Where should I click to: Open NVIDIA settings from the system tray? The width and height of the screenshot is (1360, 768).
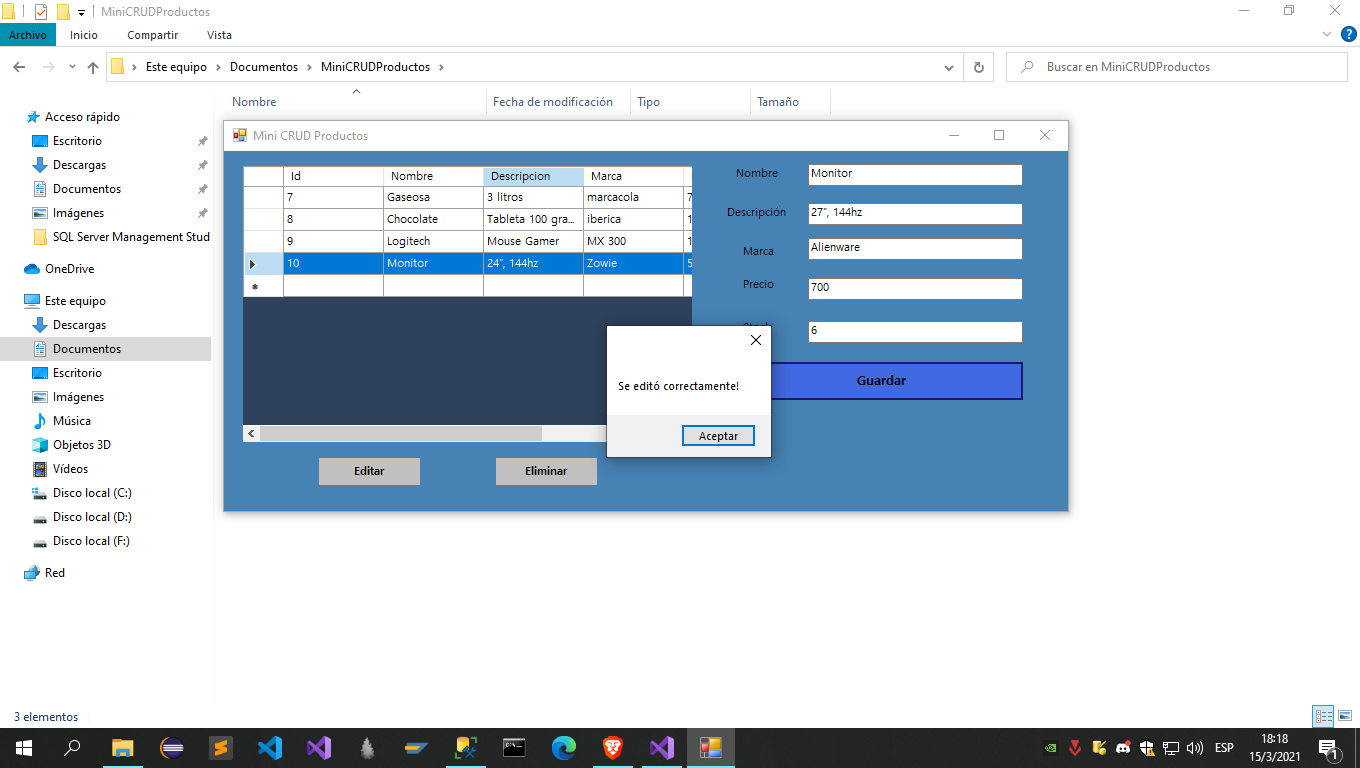pos(1050,747)
